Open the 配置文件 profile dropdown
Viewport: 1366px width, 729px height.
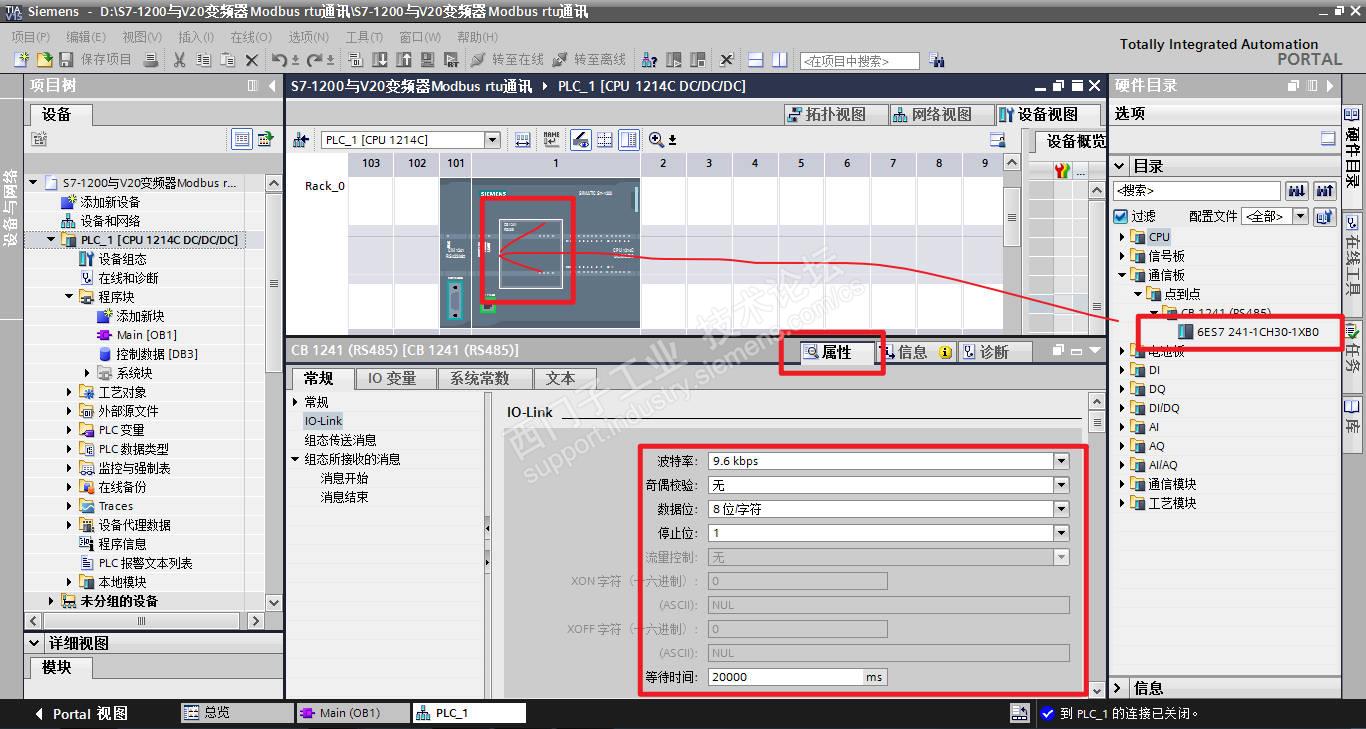pos(1301,216)
